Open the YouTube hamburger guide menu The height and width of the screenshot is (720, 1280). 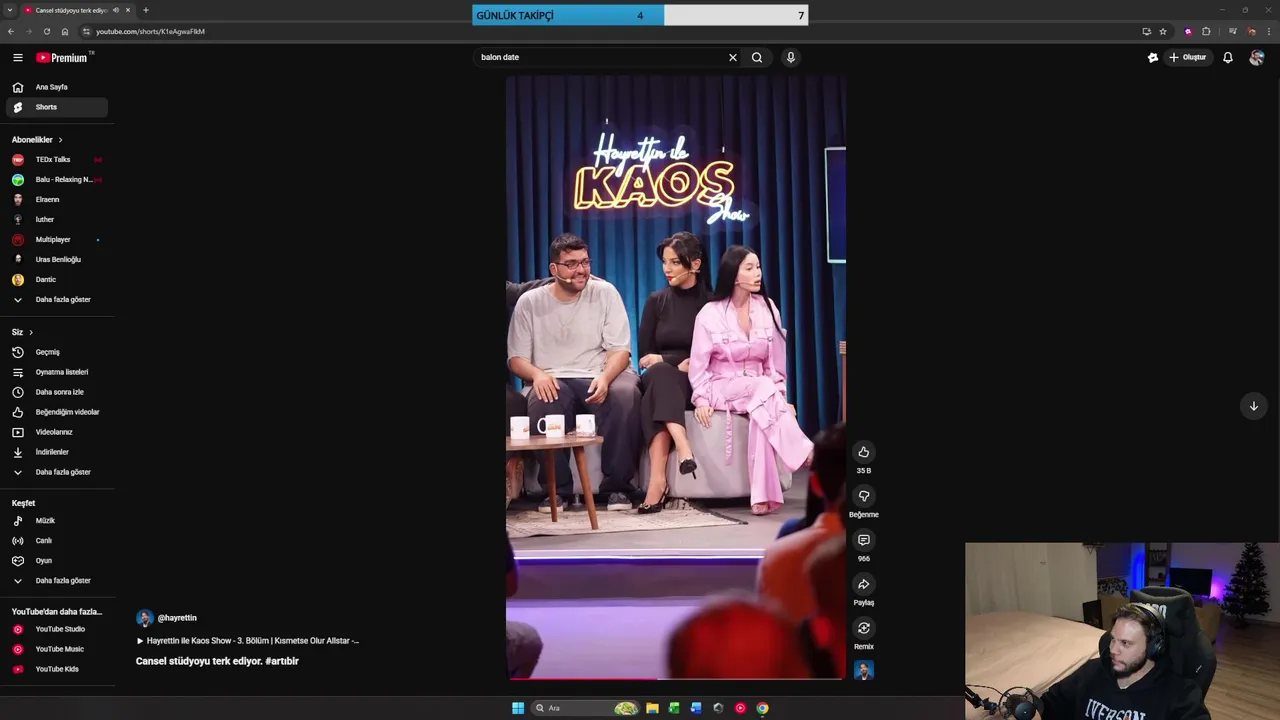17,58
